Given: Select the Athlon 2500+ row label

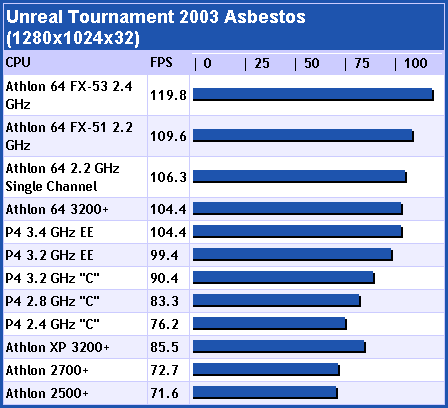Looking at the screenshot, I should (47, 393).
